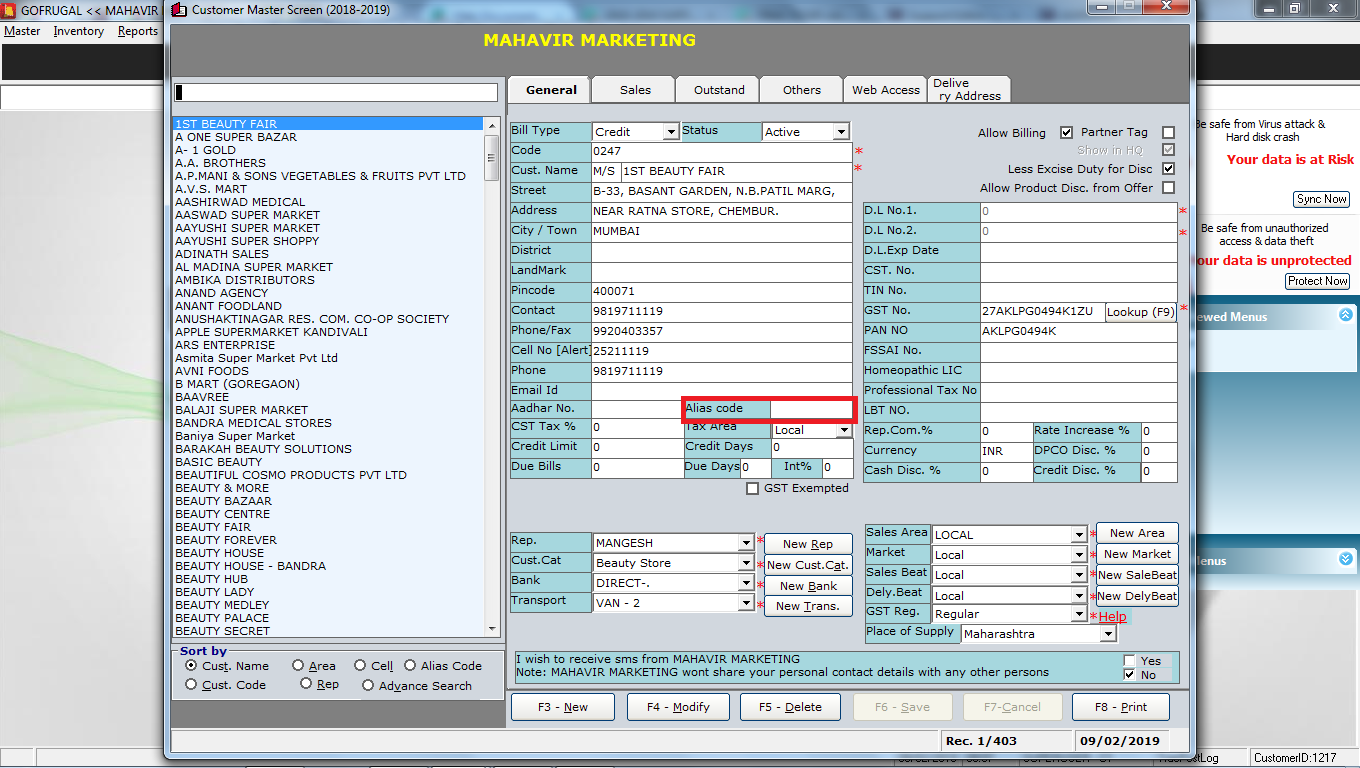Toggle the GST Exempted checkbox
Viewport: 1360px width, 768px height.
(x=753, y=489)
